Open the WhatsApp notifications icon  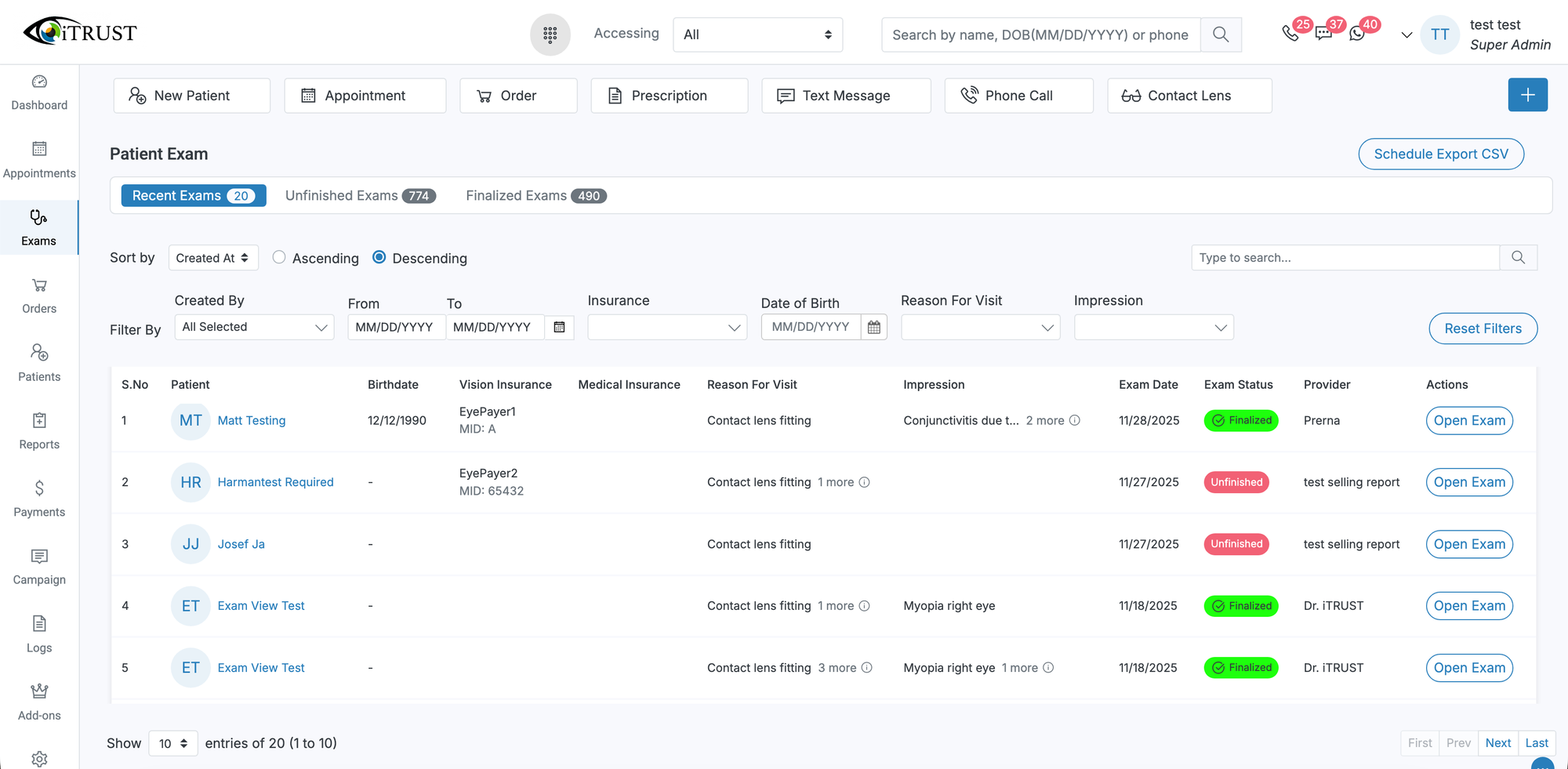(1357, 34)
